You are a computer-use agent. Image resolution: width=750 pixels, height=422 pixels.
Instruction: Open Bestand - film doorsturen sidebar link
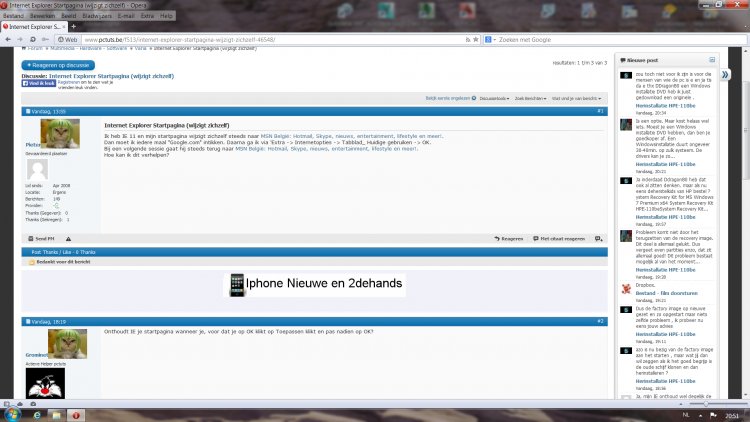666,293
